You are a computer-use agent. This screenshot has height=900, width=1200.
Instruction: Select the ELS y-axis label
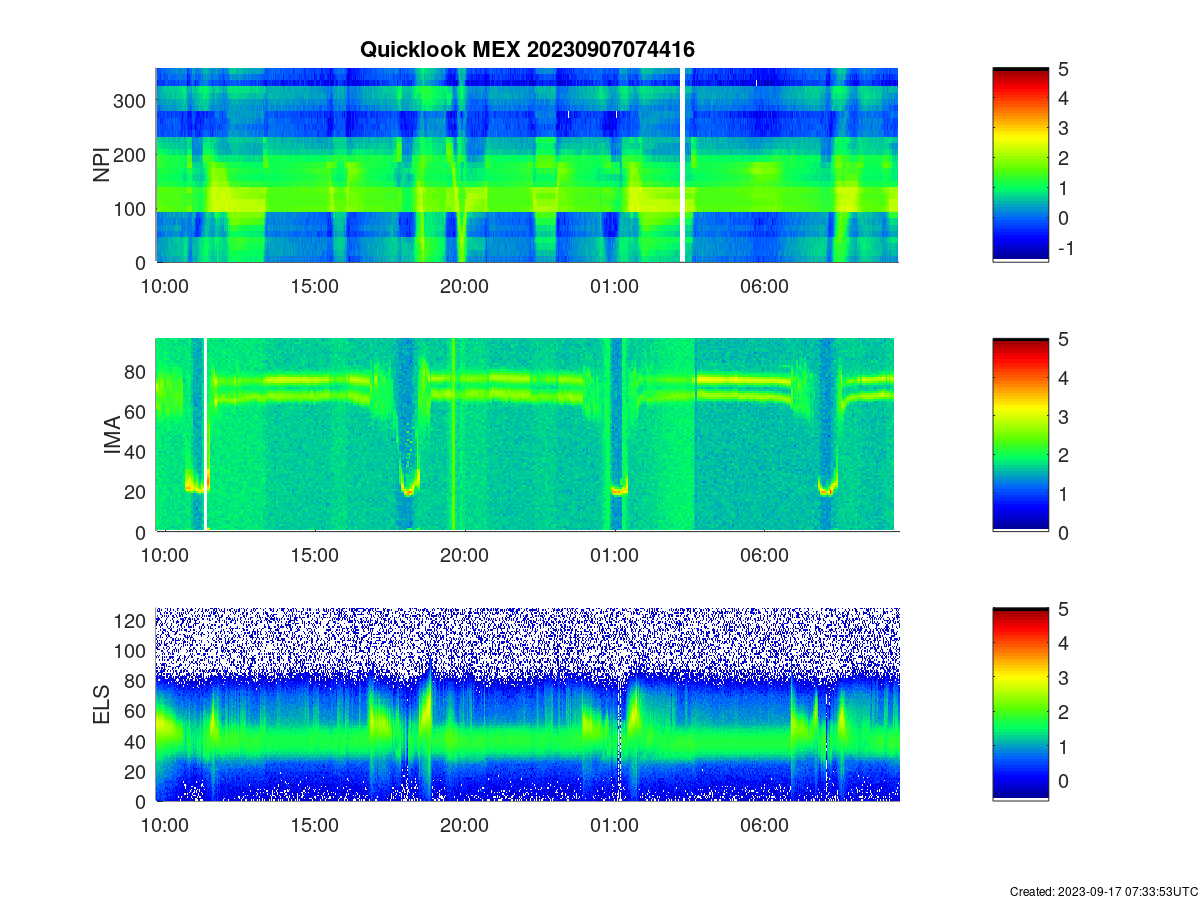tap(101, 705)
